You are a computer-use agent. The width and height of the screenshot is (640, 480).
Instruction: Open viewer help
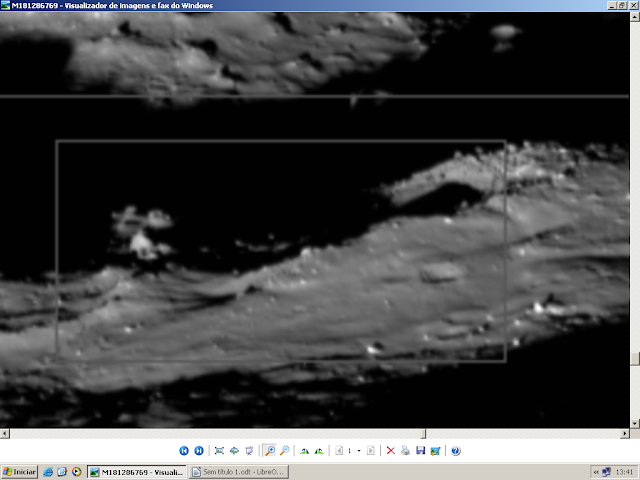tap(456, 451)
